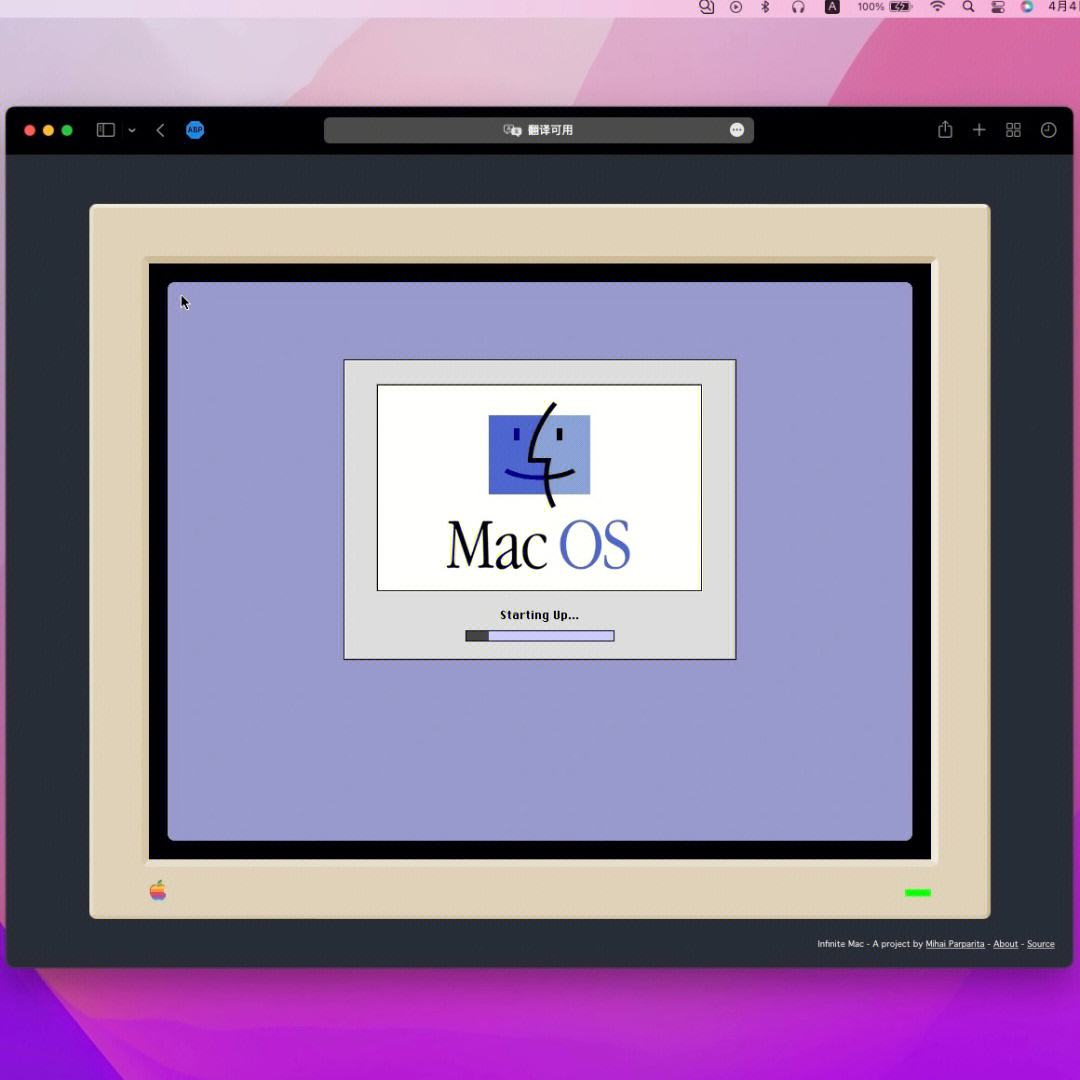Open the About link

point(1005,944)
